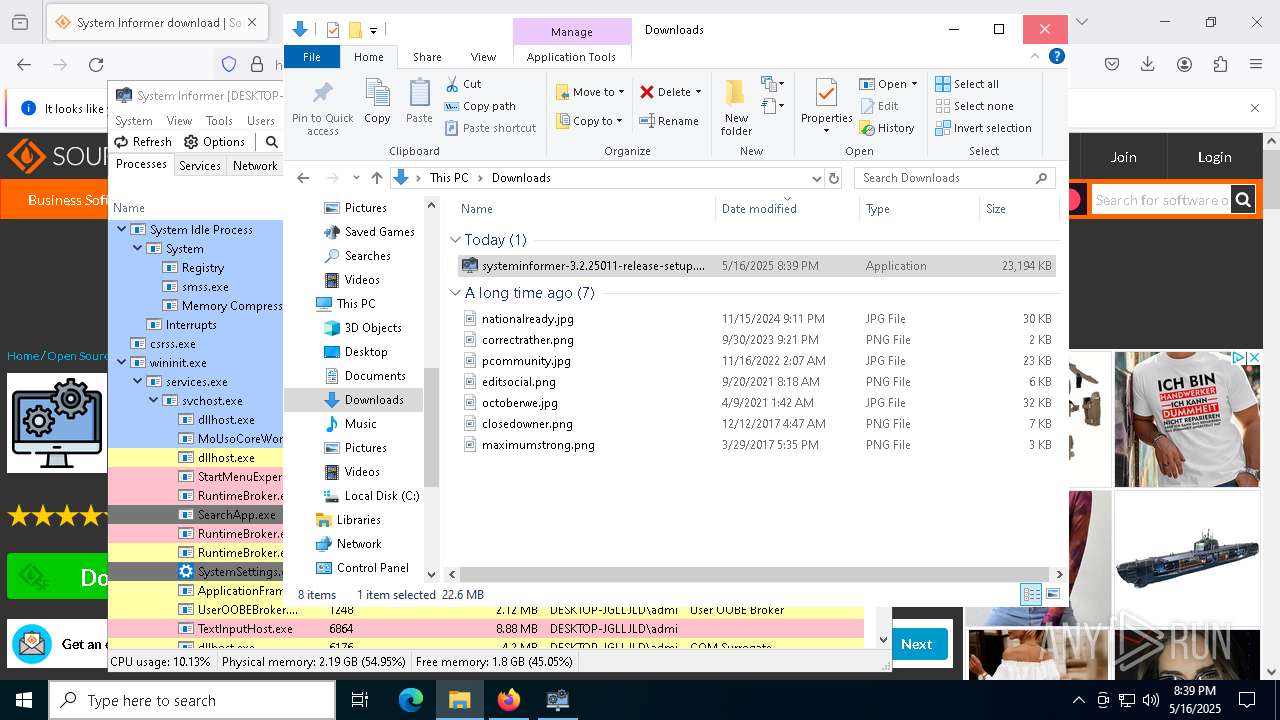Click Refresh in System Informer toolbar

click(143, 142)
